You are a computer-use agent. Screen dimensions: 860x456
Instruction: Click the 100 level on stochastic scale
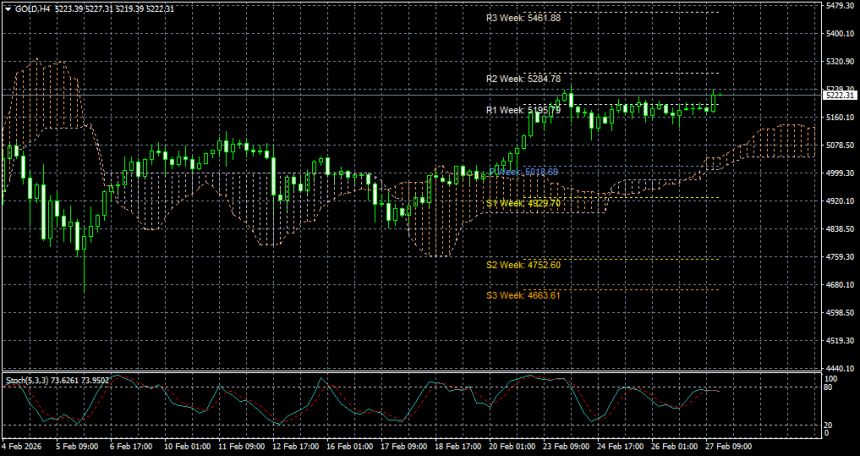point(830,380)
